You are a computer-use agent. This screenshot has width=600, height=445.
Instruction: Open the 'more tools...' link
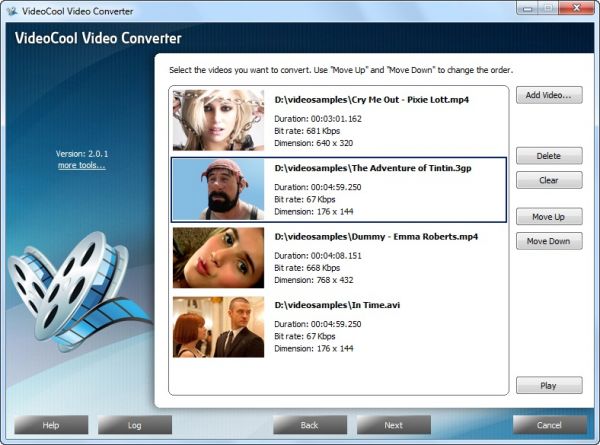pyautogui.click(x=82, y=165)
